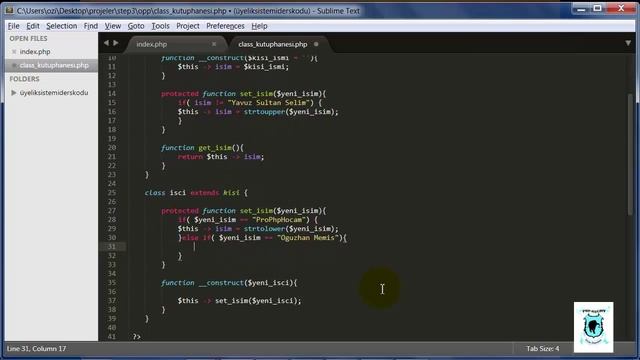Click the 'class isci extends kisi' line

tap(196, 193)
